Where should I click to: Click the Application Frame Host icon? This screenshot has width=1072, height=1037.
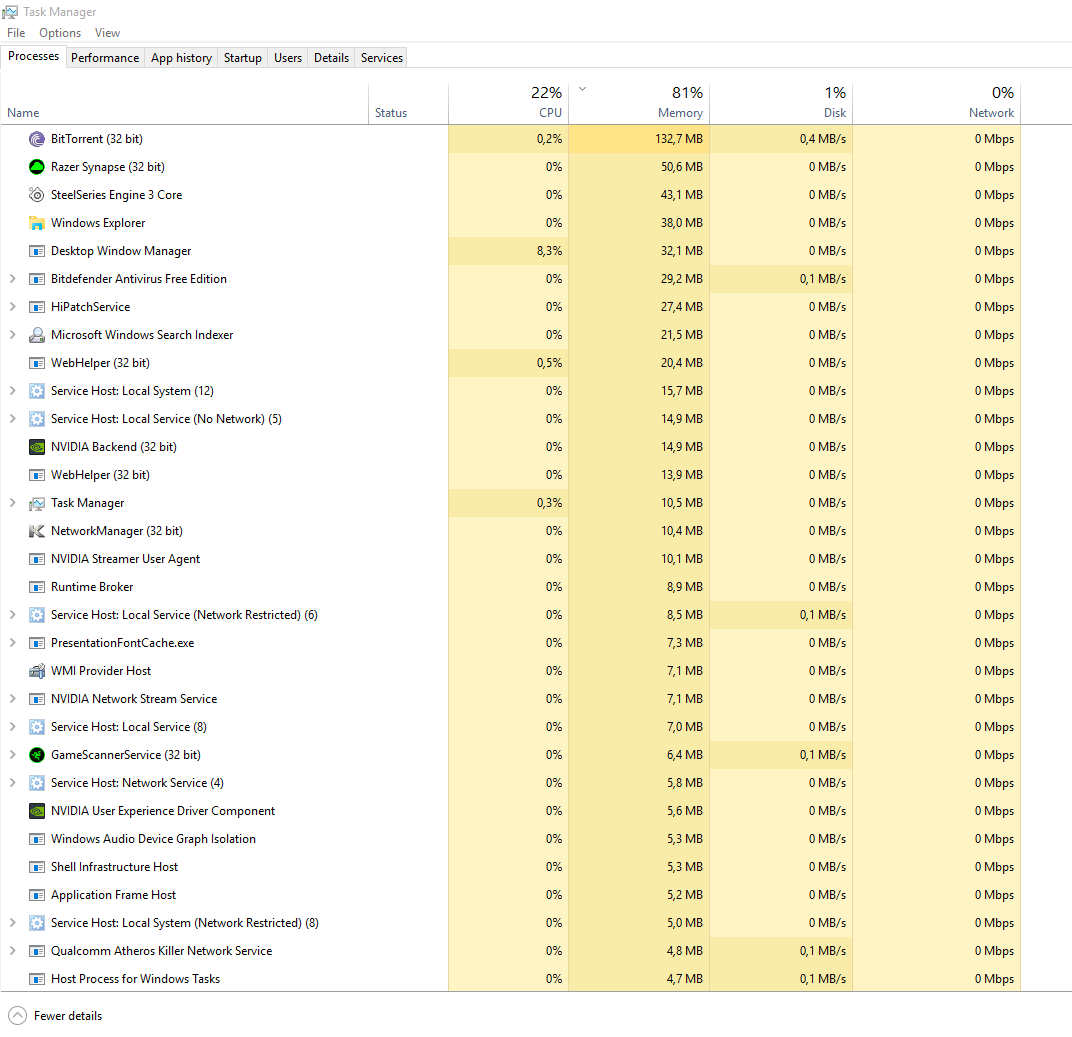[x=37, y=896]
